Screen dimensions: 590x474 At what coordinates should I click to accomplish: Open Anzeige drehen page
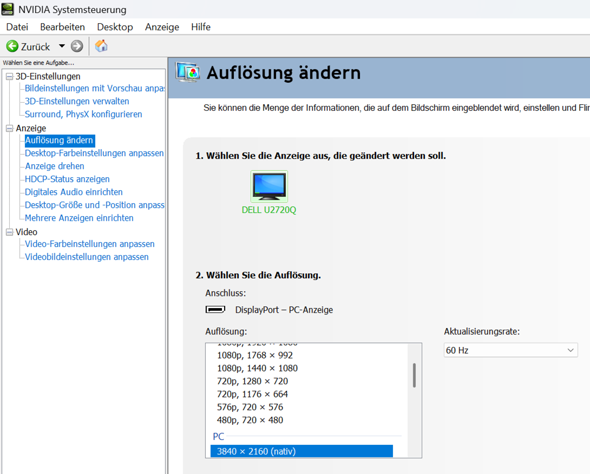[x=55, y=166]
